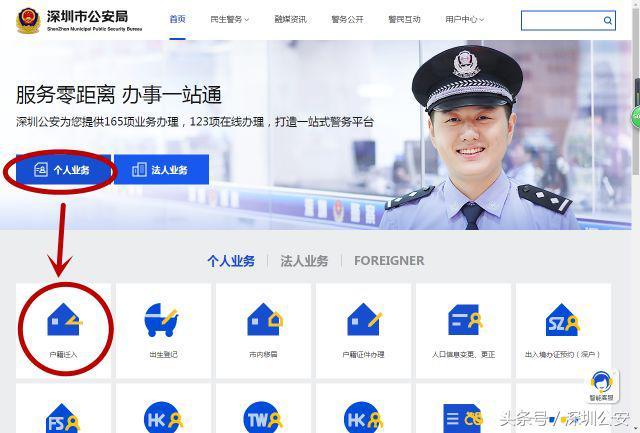This screenshot has width=640, height=433.
Task: Switch to the 法人业务 tab
Action: (x=304, y=261)
